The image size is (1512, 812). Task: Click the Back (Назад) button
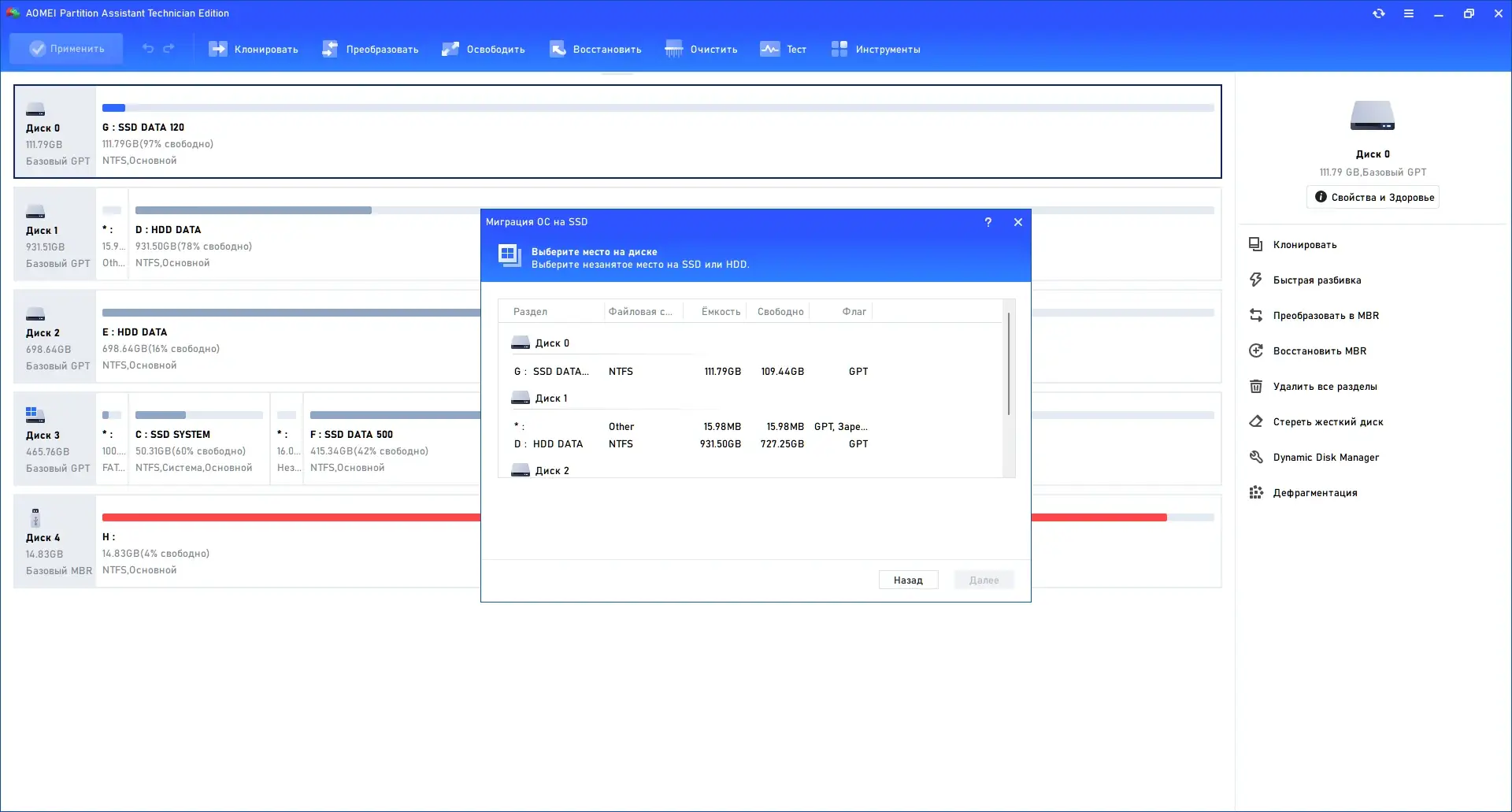tap(908, 580)
